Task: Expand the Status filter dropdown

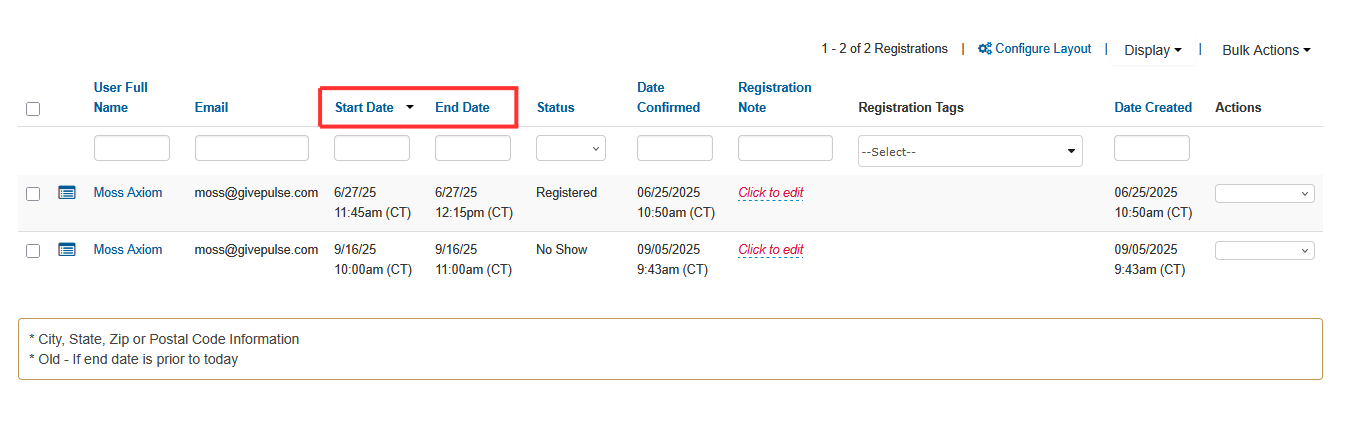Action: pos(571,148)
